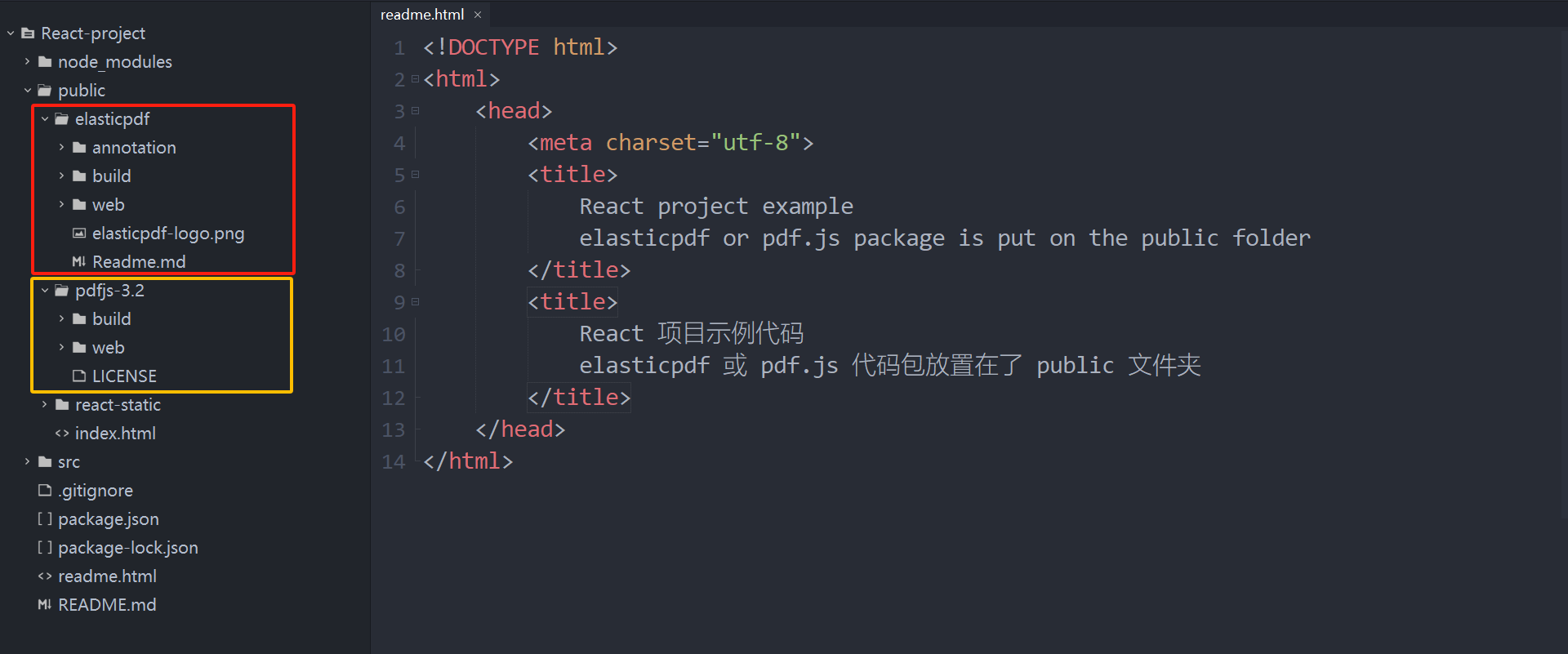Image resolution: width=1568 pixels, height=654 pixels.
Task: Select the elasticpdf-logo.png image file icon
Action: 78,233
